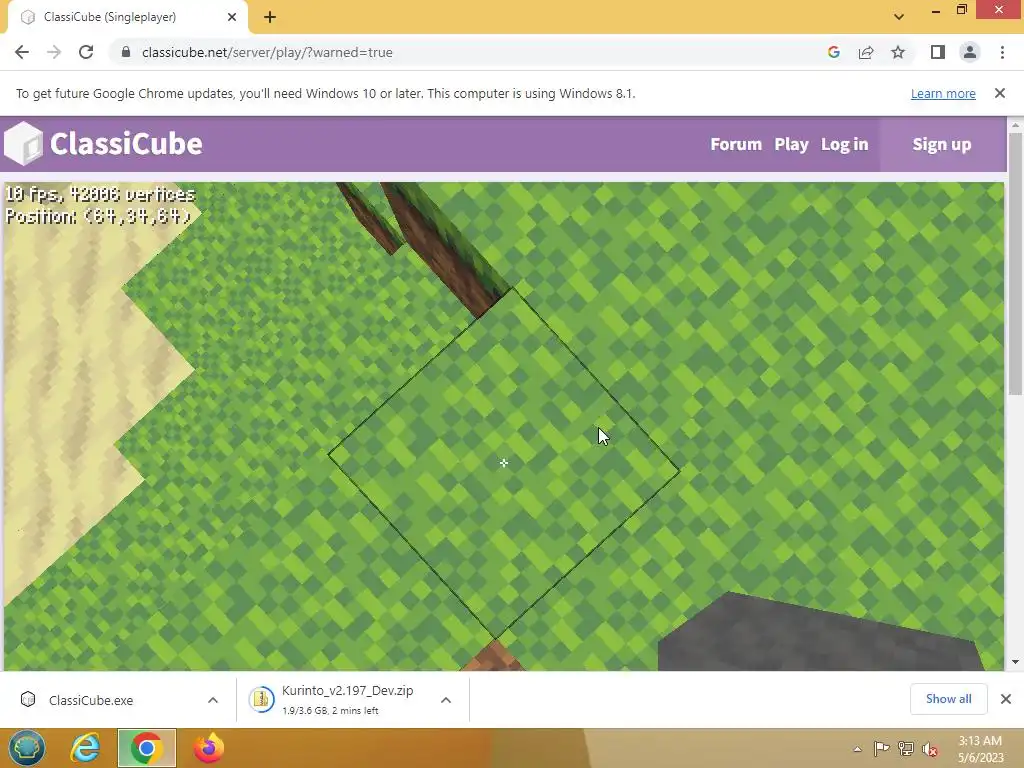Open the tab search dropdown
Image resolution: width=1024 pixels, height=768 pixels.
[x=899, y=17]
